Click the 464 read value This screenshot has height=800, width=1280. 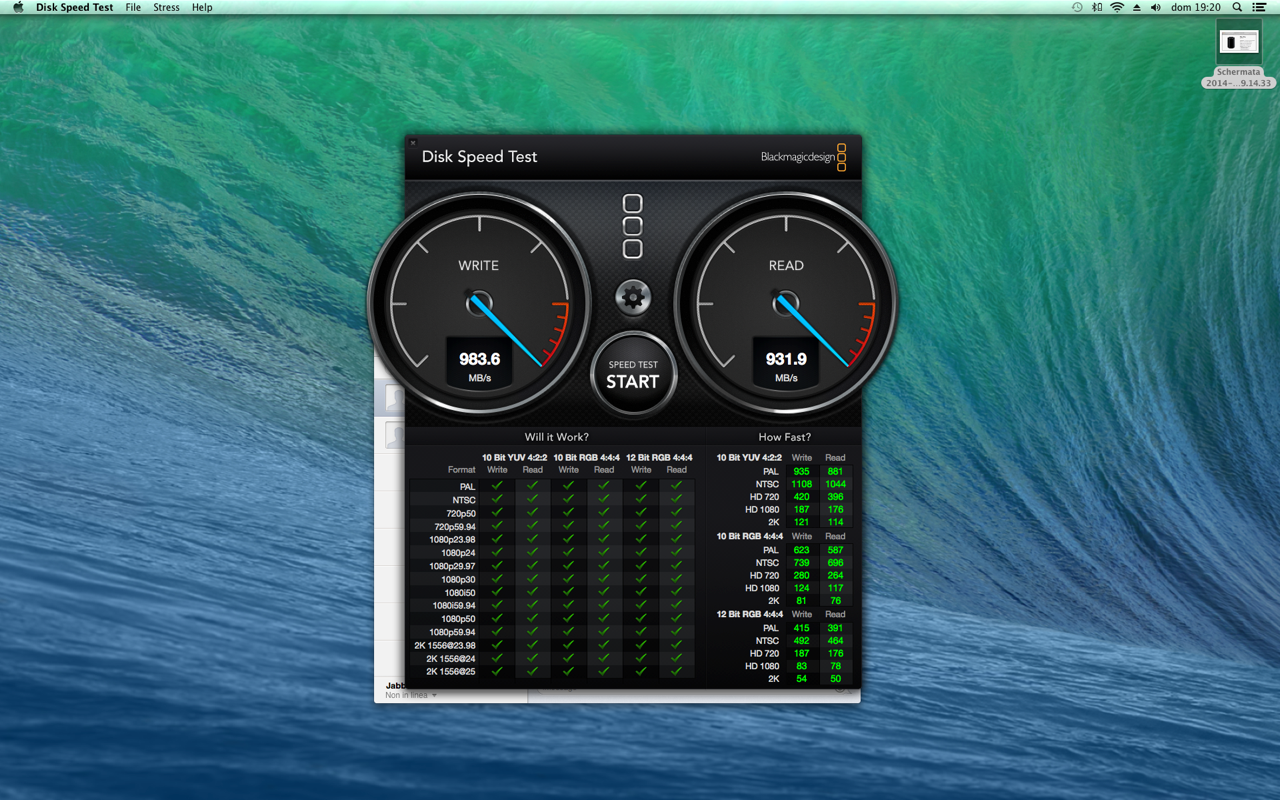[x=835, y=641]
